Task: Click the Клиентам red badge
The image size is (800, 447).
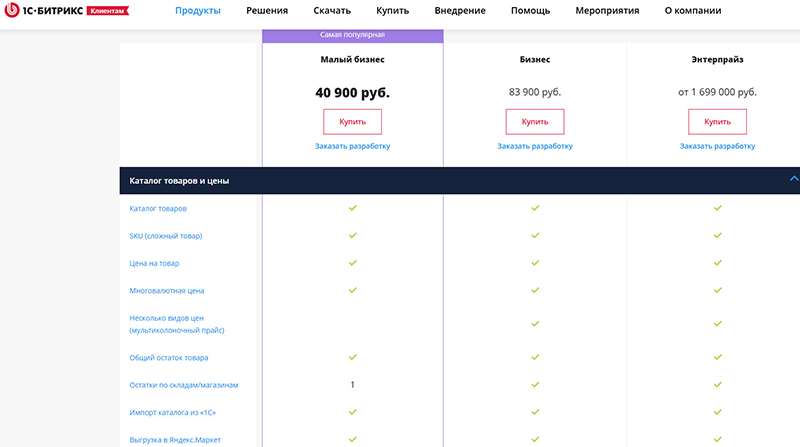Action: [108, 11]
